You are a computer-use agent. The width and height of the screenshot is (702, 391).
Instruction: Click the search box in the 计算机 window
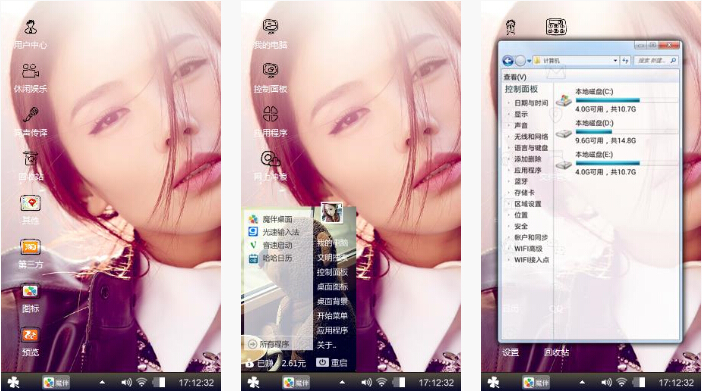[x=656, y=60]
